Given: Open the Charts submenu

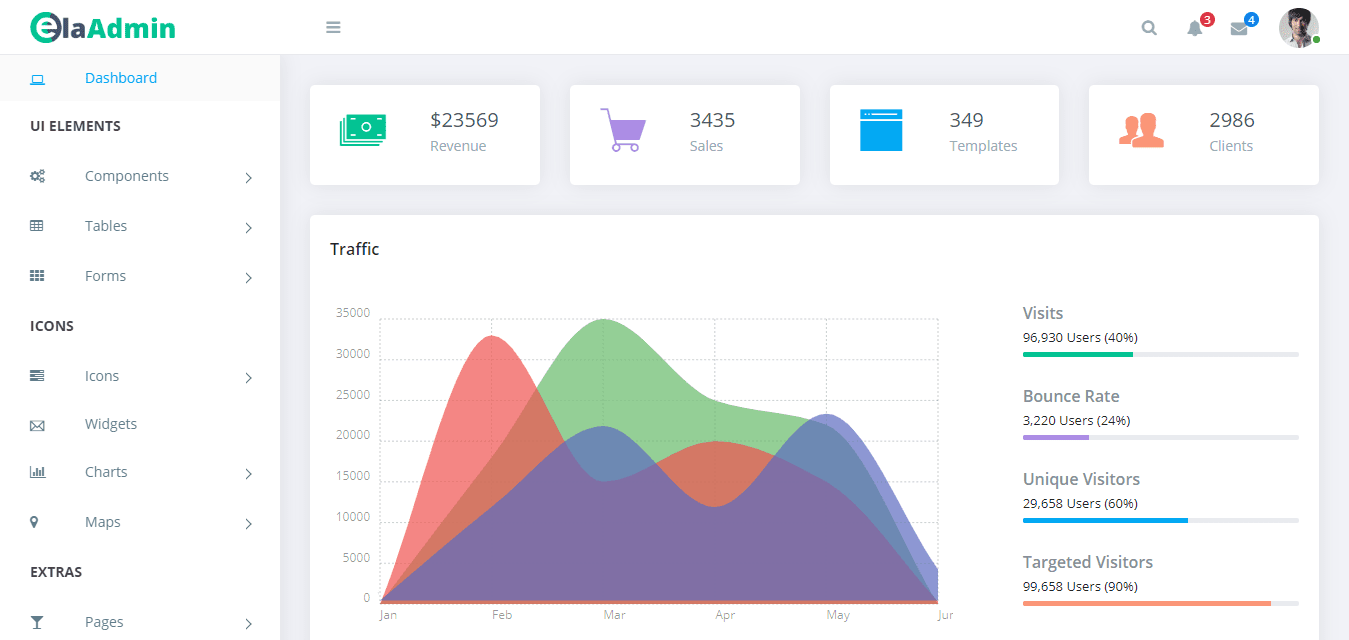Looking at the screenshot, I should tap(248, 473).
